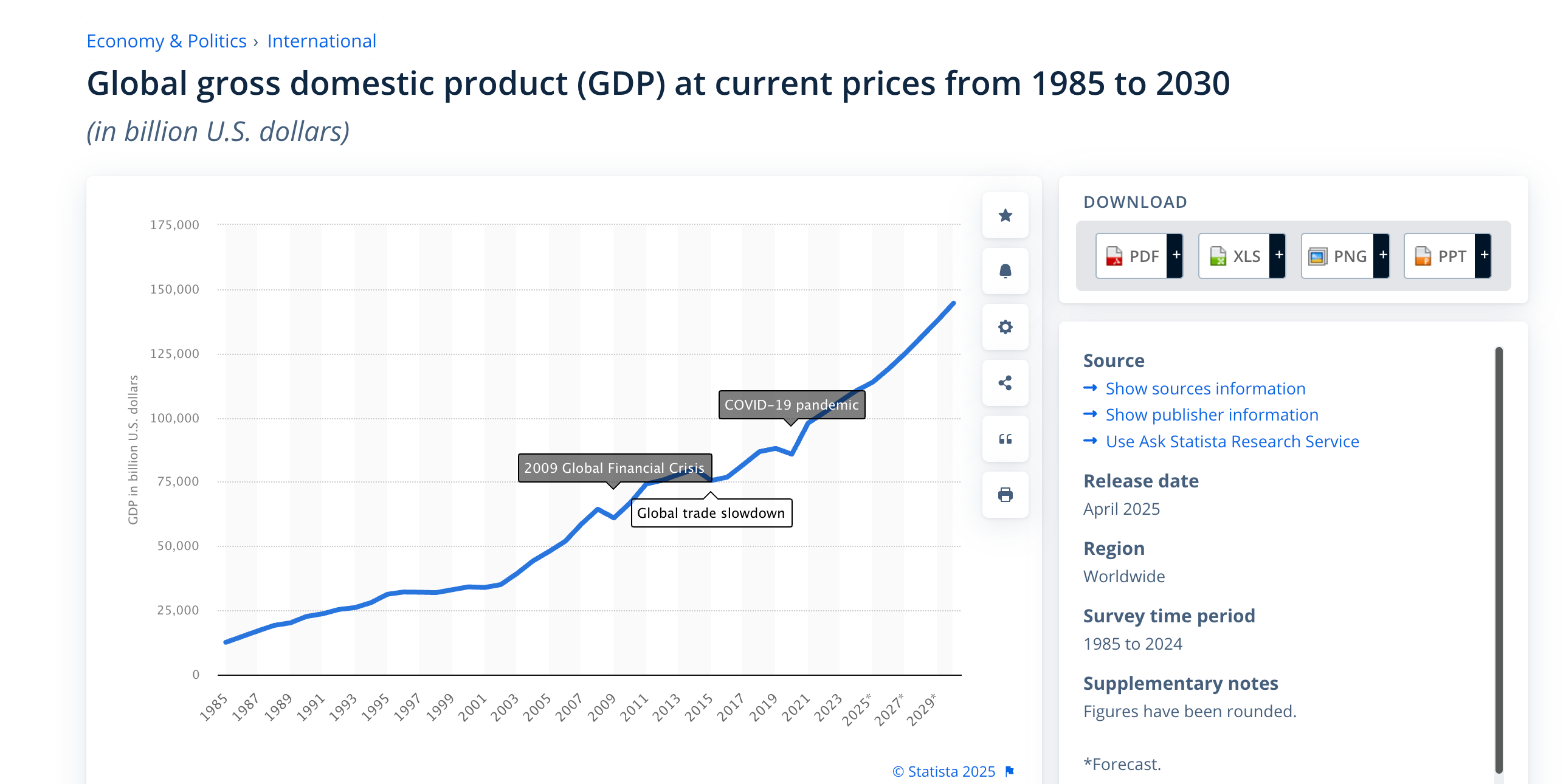Click the 2009 Global Financial Crisis annotation
Image resolution: width=1566 pixels, height=784 pixels.
click(x=614, y=468)
